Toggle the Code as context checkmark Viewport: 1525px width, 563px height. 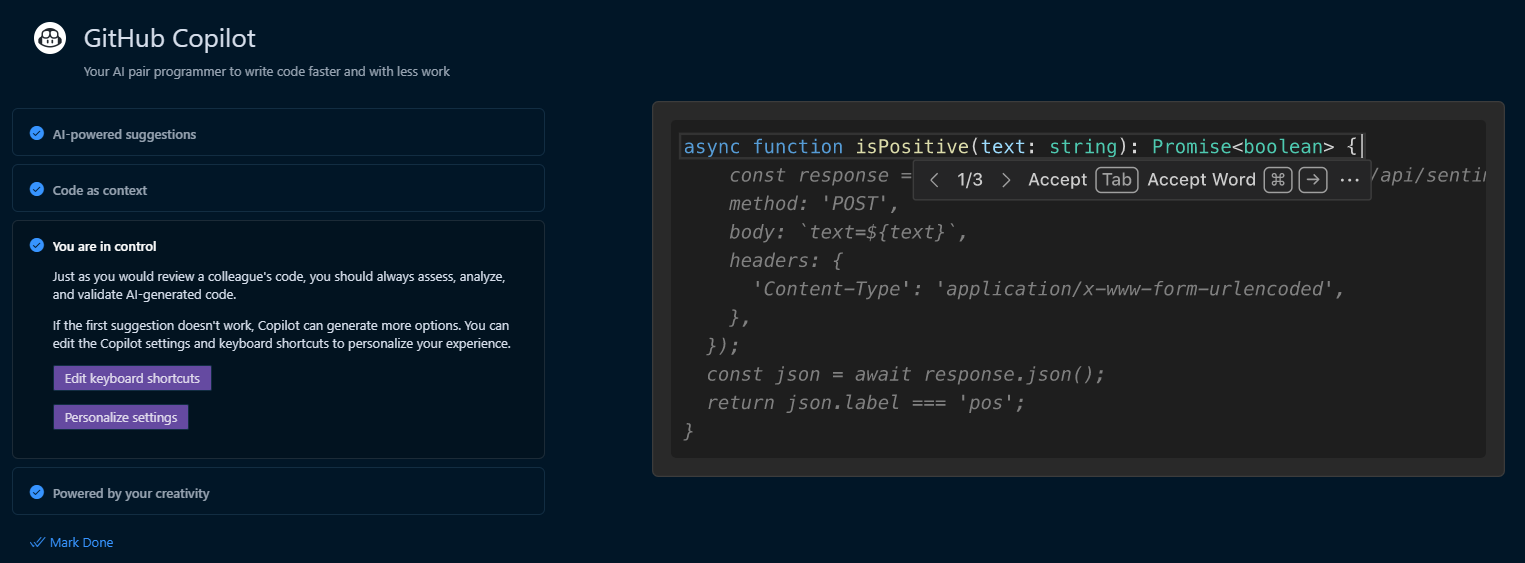point(37,189)
